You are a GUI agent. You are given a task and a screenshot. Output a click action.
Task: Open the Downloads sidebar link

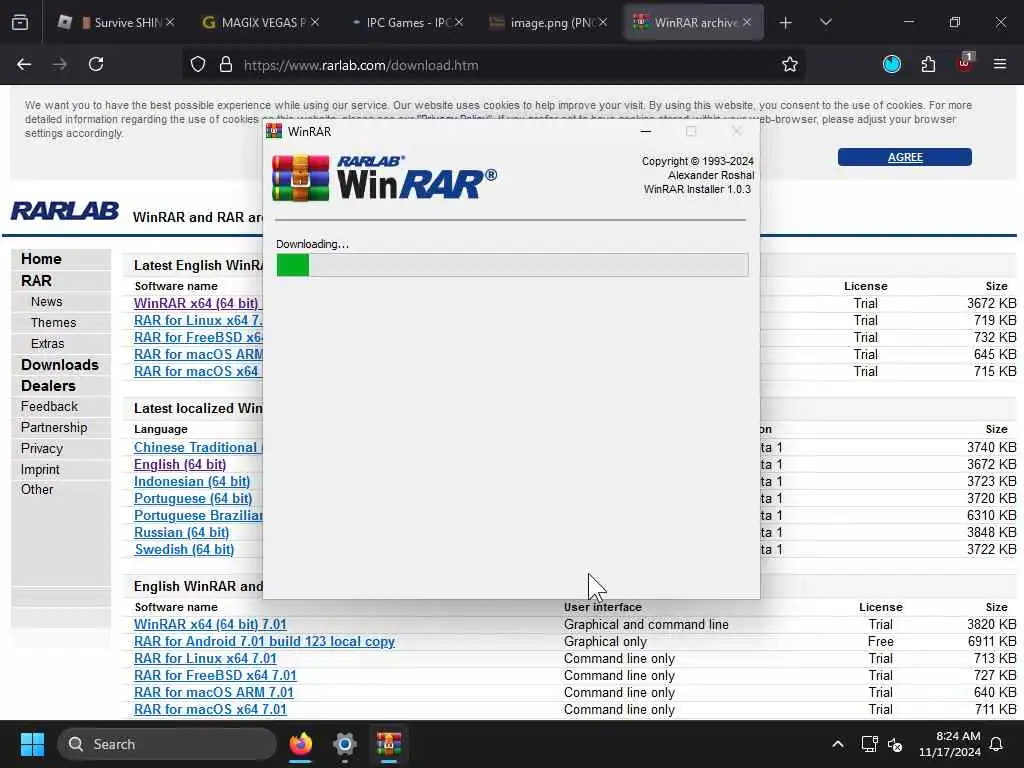[59, 365]
